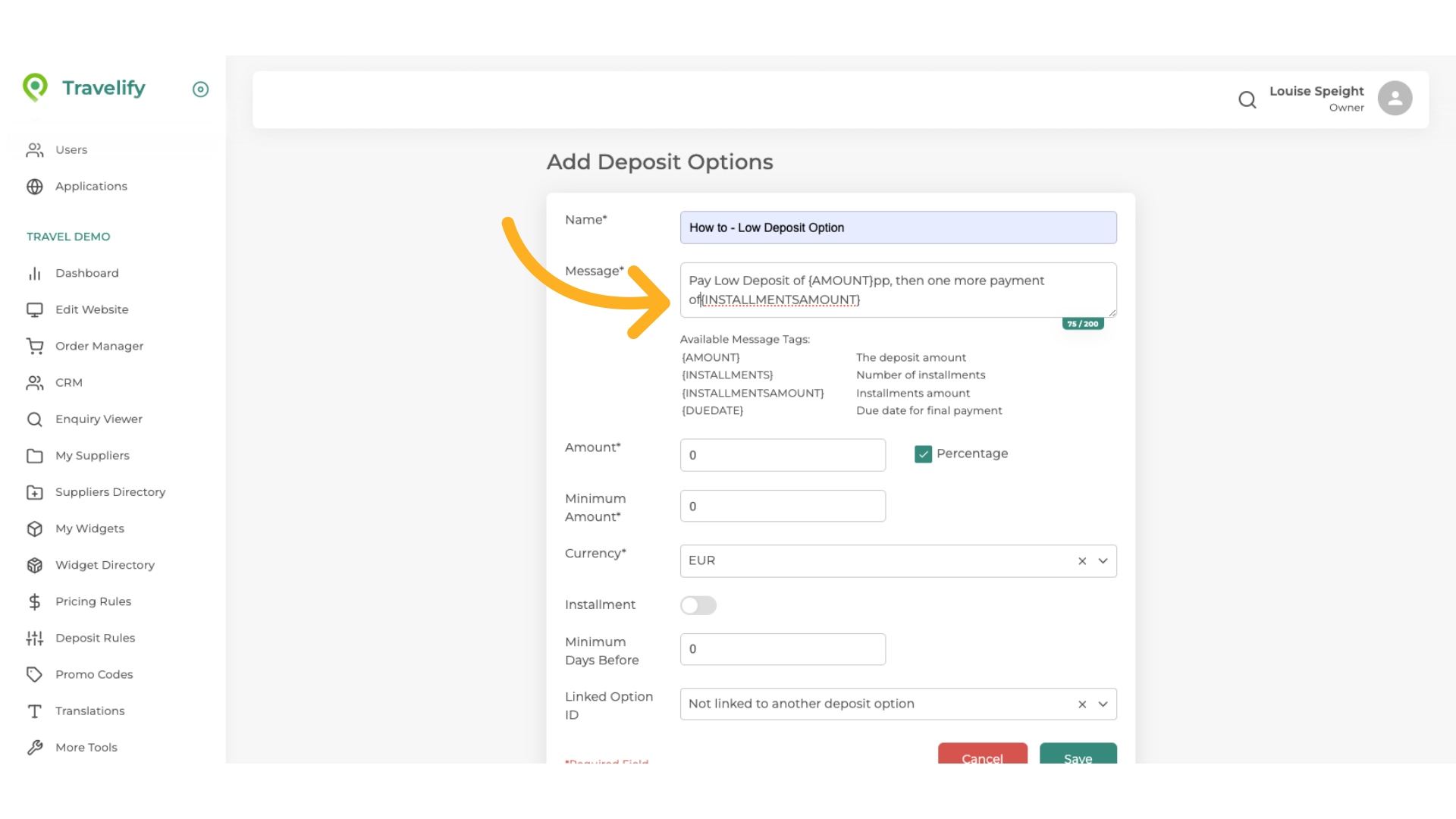Enable the Installment toggle switch
This screenshot has width=1456, height=819.
(698, 605)
